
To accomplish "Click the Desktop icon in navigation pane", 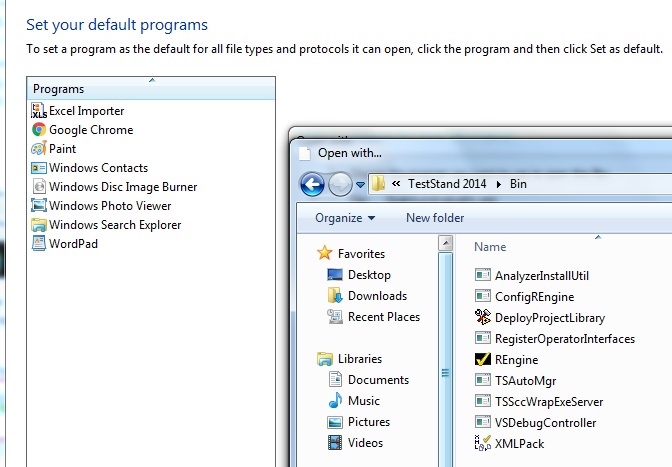I will coord(335,274).
